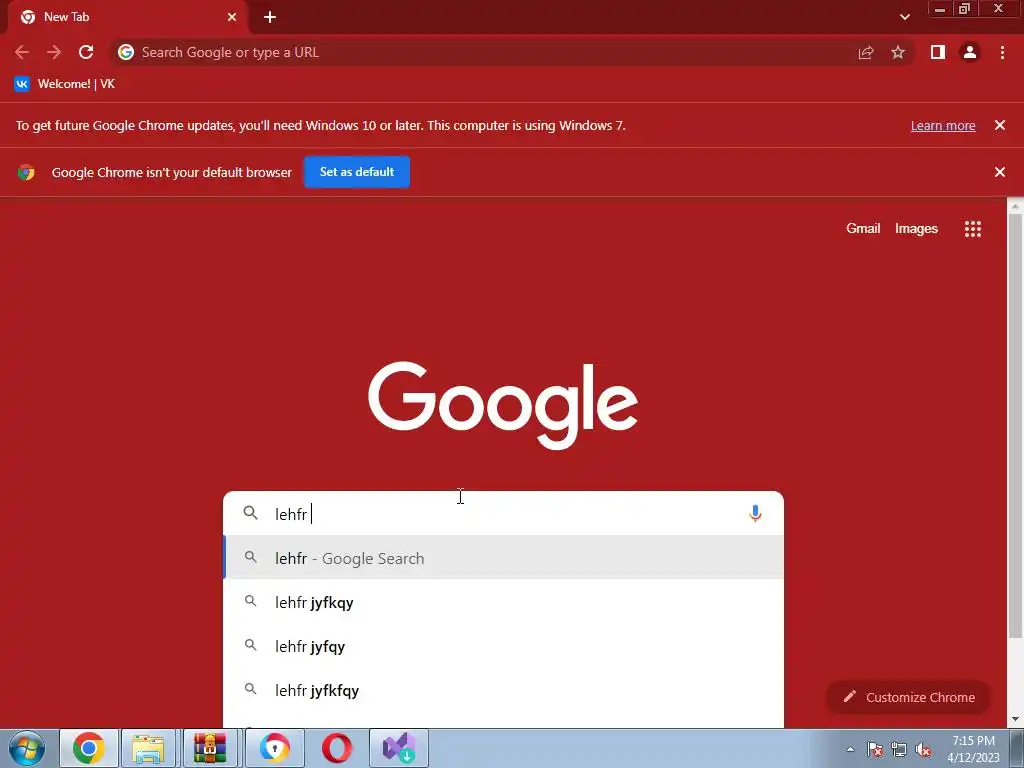The height and width of the screenshot is (768, 1024).
Task: Focus the address bar URL field
Action: coord(483,52)
